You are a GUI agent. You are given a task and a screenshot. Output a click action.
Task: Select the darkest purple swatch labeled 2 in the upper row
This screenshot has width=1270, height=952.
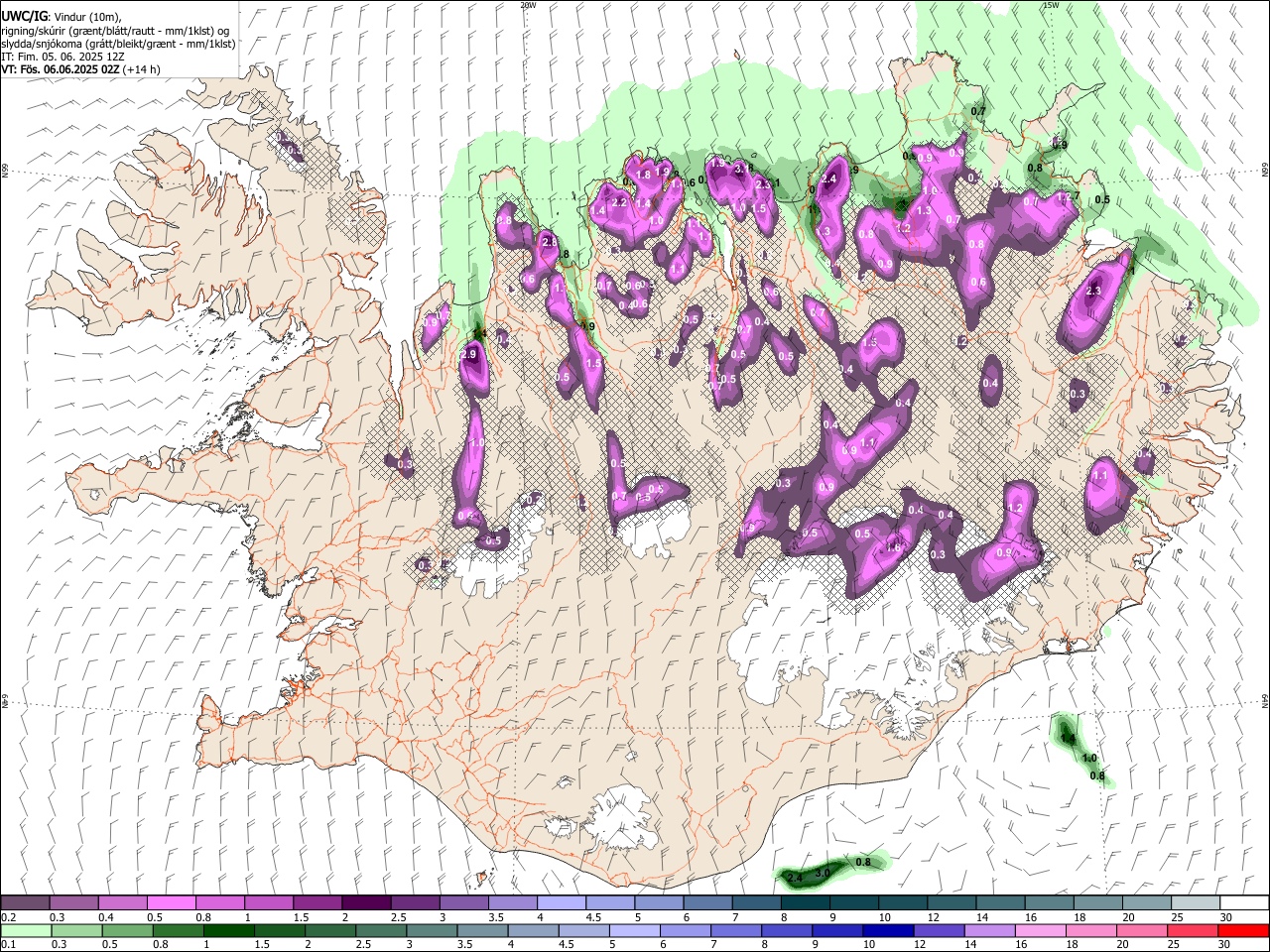pos(366,902)
